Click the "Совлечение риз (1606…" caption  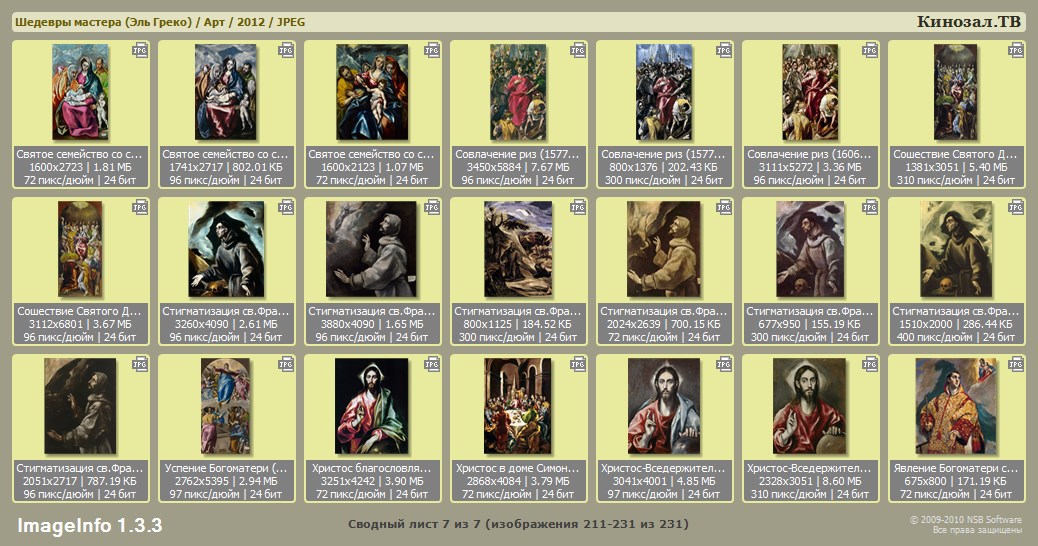coord(810,154)
